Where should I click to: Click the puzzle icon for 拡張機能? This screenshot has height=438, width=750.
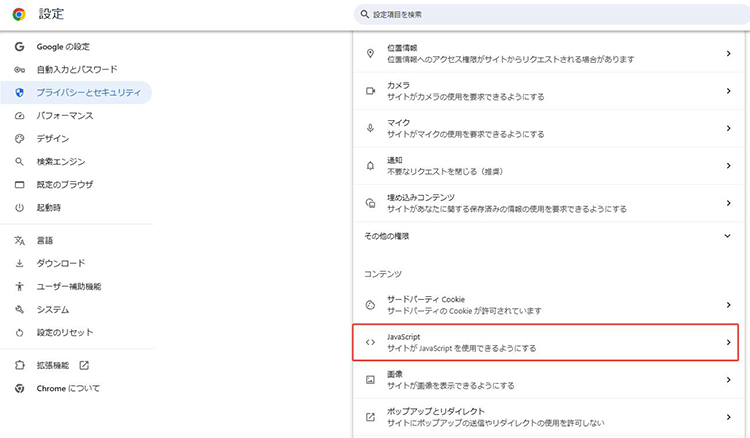pos(19,365)
